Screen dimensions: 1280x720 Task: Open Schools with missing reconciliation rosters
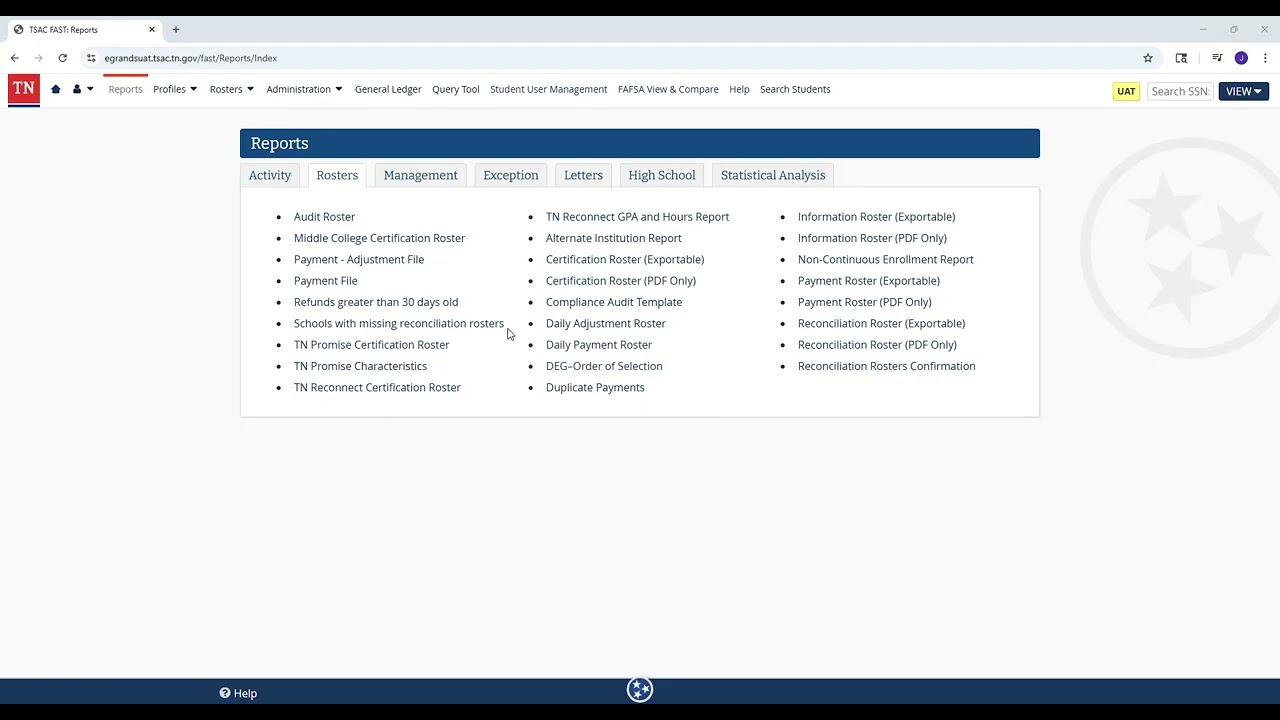pos(399,323)
